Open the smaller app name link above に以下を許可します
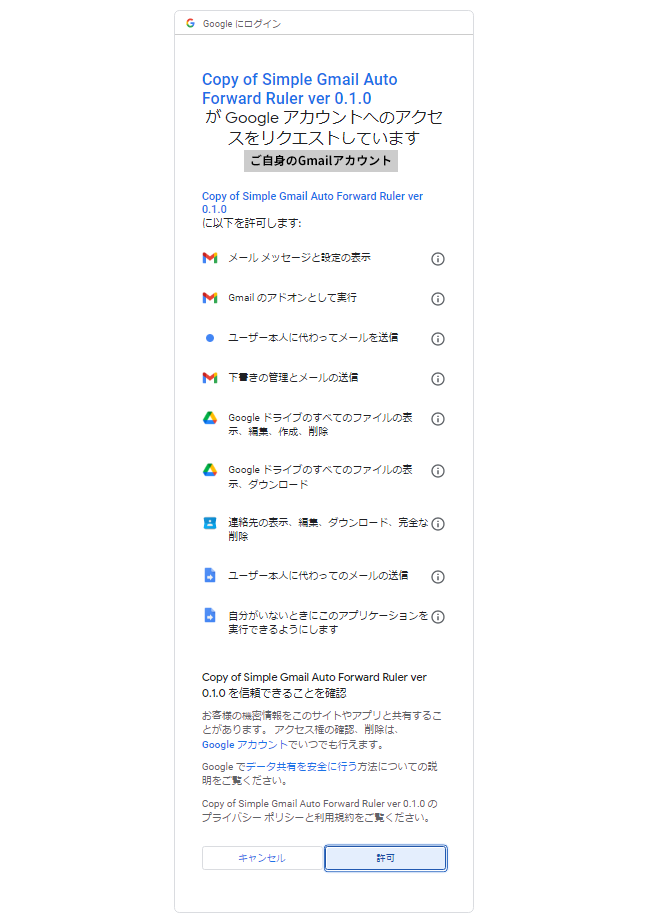This screenshot has width=648, height=921. (x=312, y=203)
